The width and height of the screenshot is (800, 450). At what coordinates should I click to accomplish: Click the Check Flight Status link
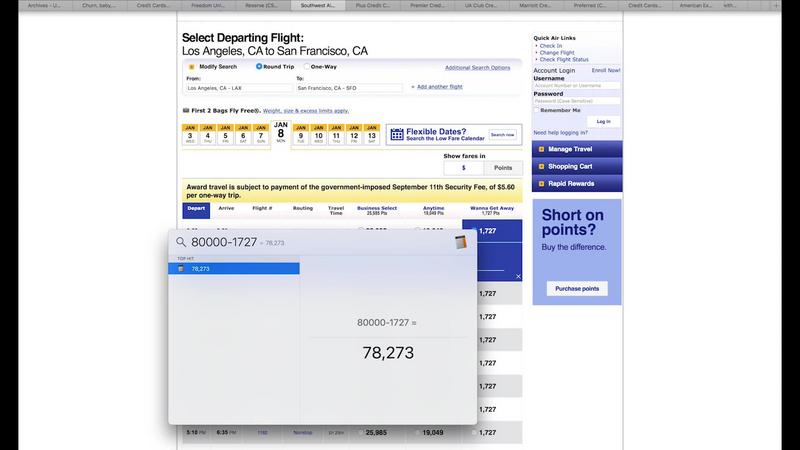click(564, 59)
